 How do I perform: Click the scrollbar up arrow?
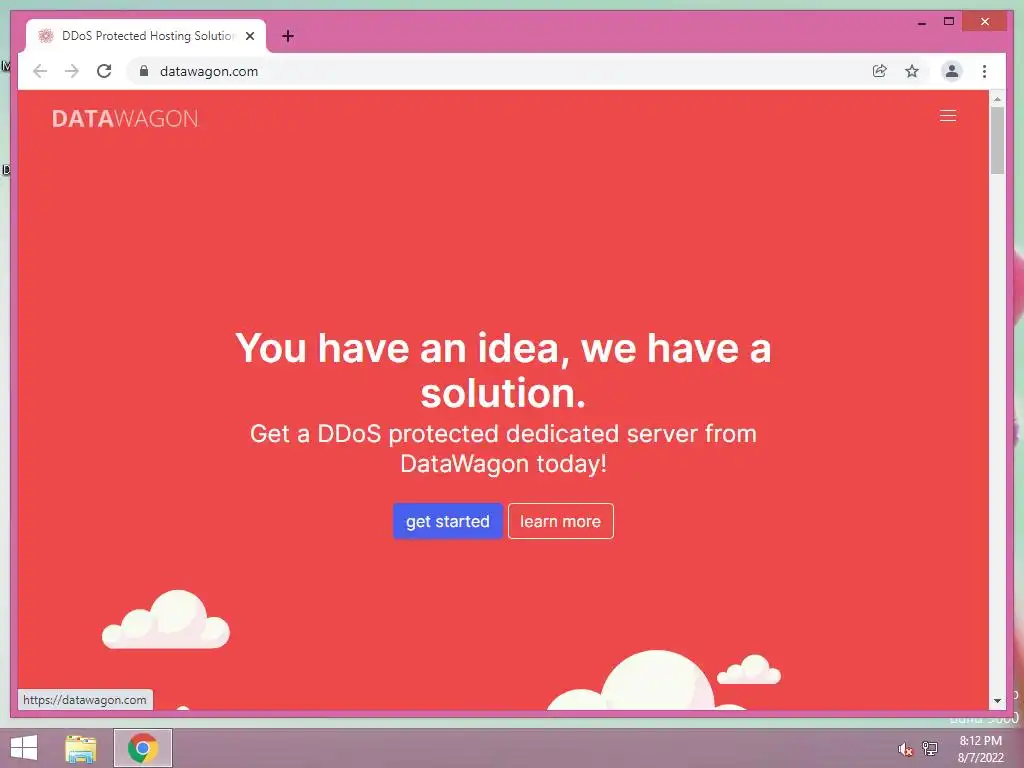tap(997, 99)
